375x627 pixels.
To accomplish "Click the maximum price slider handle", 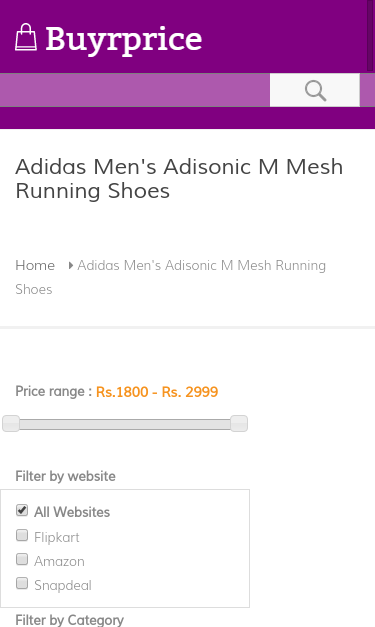I will click(x=239, y=423).
